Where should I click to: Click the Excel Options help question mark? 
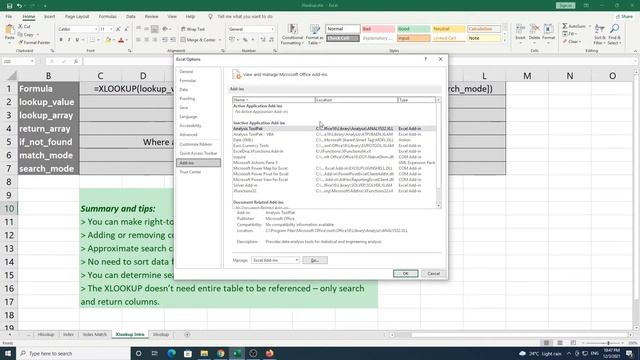click(426, 59)
